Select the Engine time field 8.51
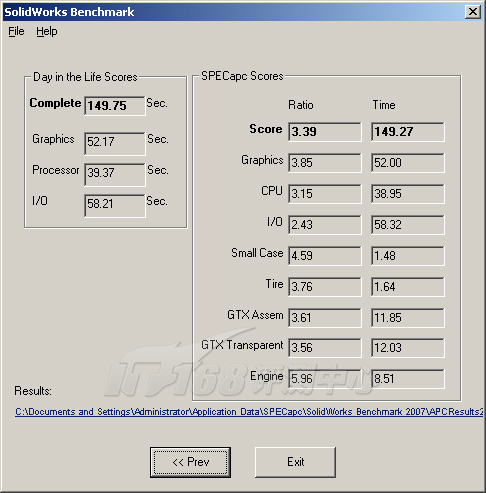The width and height of the screenshot is (486, 493). (408, 379)
